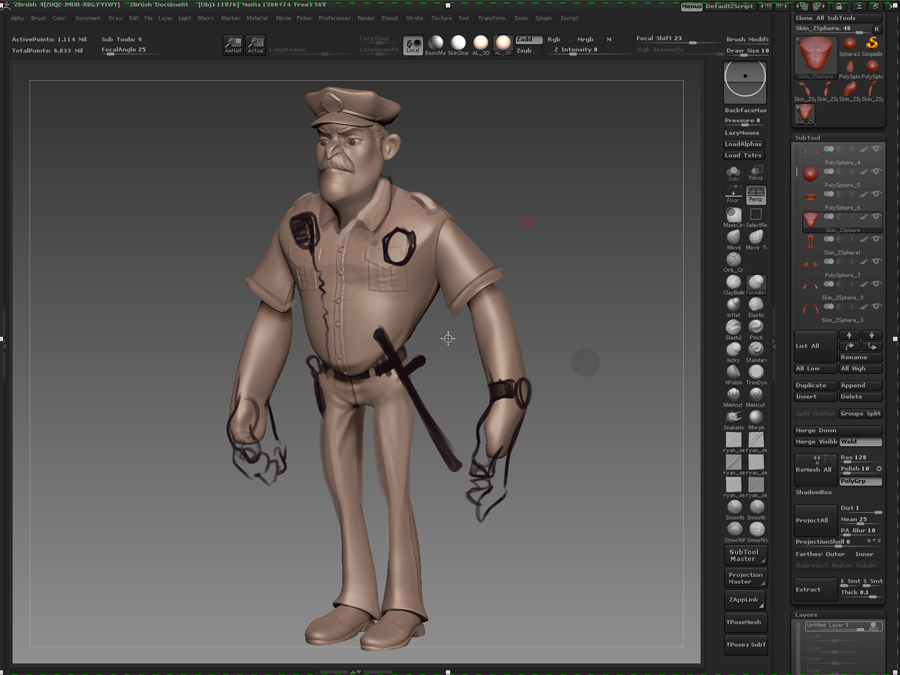Select the Pinch brush
The width and height of the screenshot is (900, 675).
[756, 327]
